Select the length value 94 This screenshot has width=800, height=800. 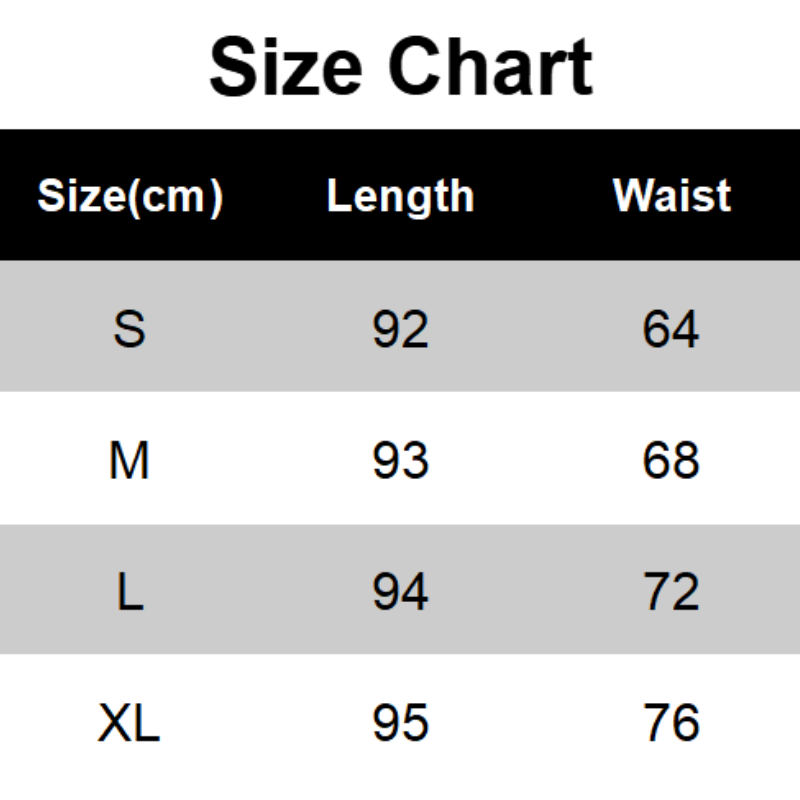point(400,592)
